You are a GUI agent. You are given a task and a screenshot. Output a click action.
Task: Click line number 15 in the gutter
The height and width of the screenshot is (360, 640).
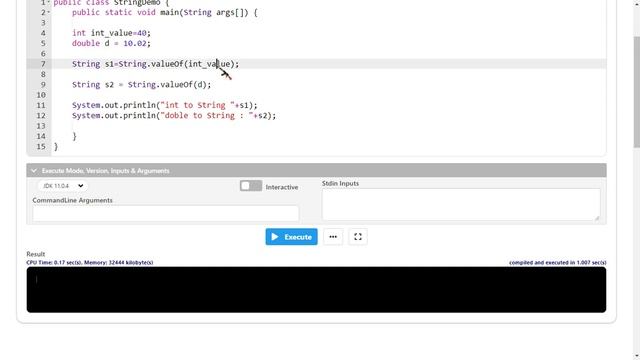tap(41, 147)
